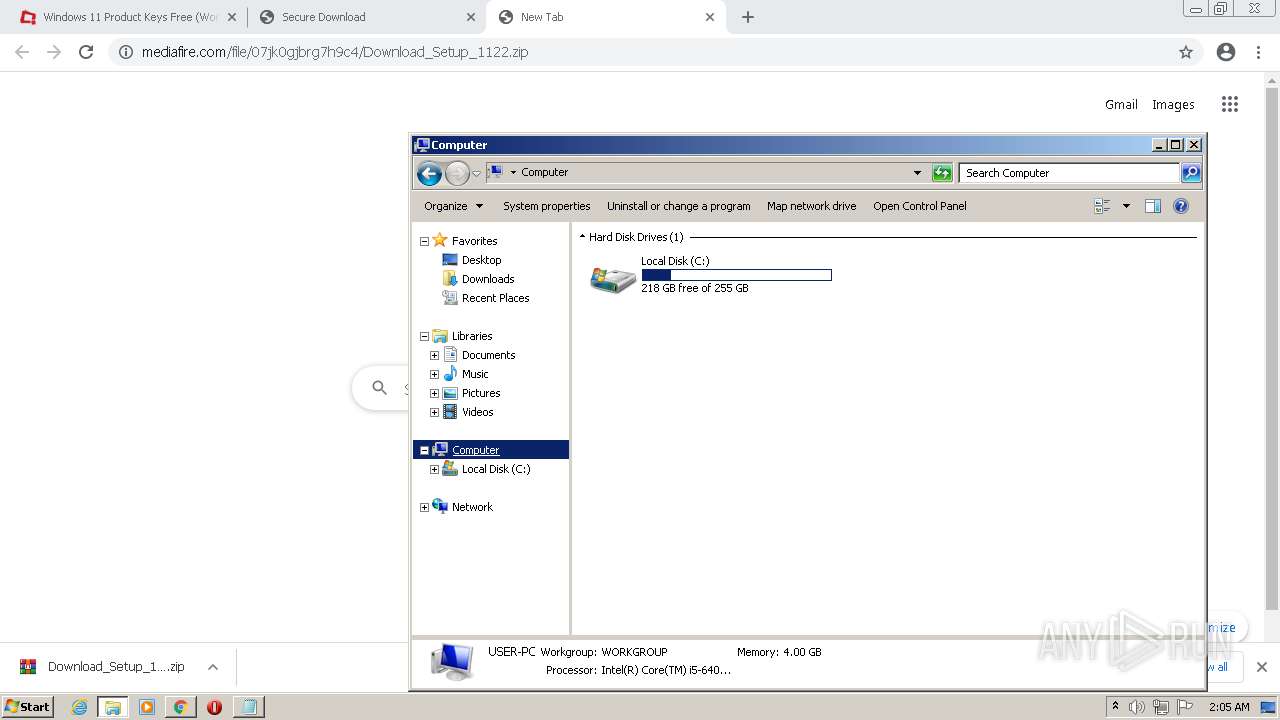Open the more view options dropdown arrow
Screen dimensions: 1280x720
pyautogui.click(x=1126, y=206)
